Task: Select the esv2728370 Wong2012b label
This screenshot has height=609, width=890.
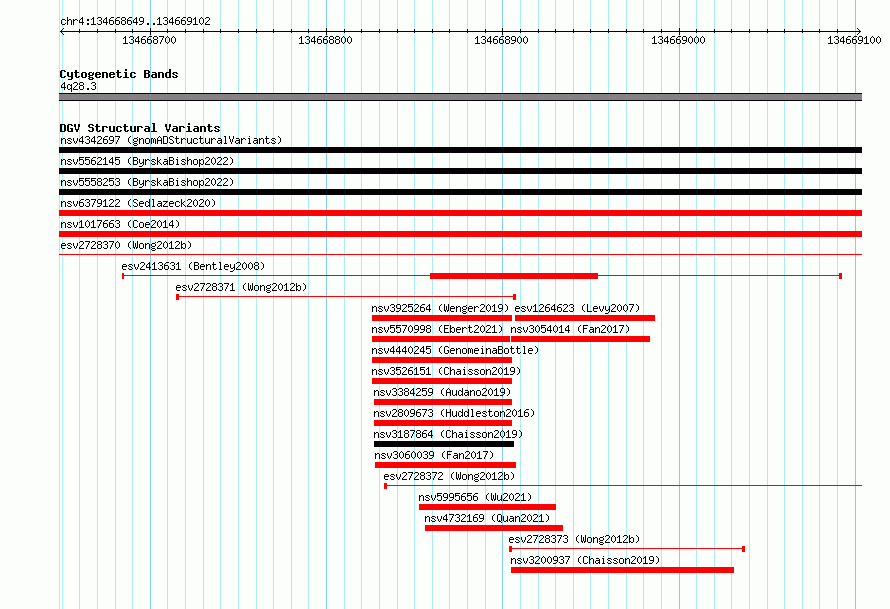Action: point(126,245)
